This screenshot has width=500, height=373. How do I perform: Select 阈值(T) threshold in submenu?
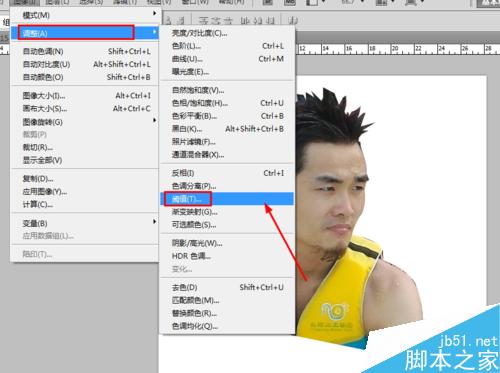(227, 199)
